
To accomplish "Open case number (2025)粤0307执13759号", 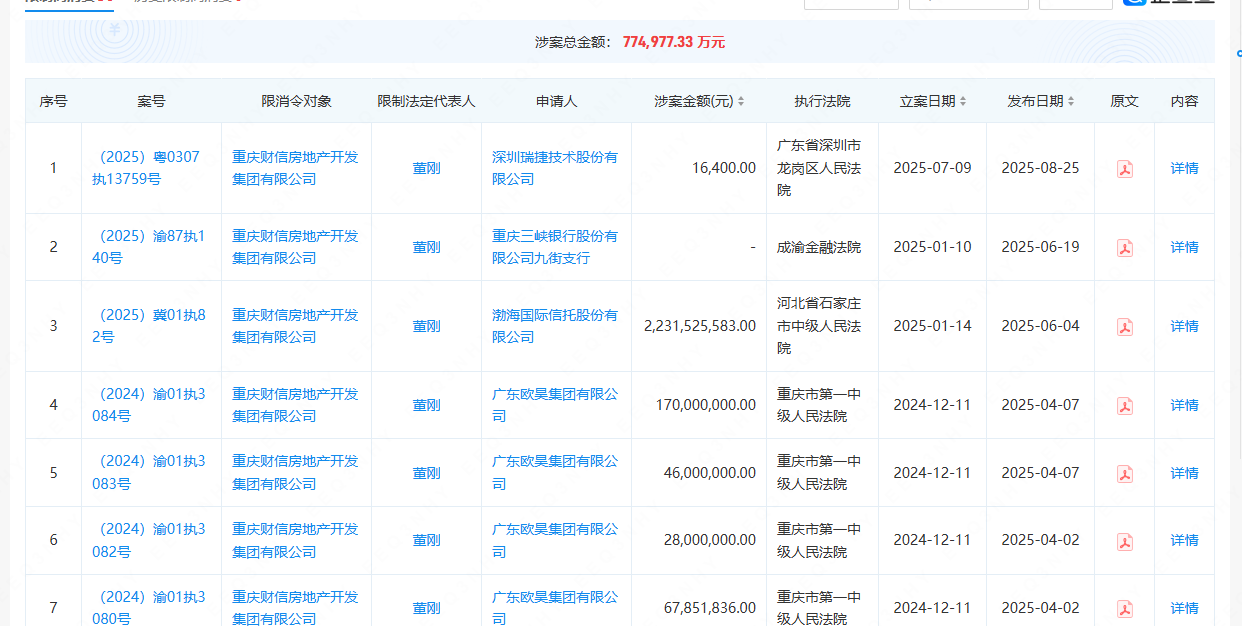I will [x=148, y=168].
